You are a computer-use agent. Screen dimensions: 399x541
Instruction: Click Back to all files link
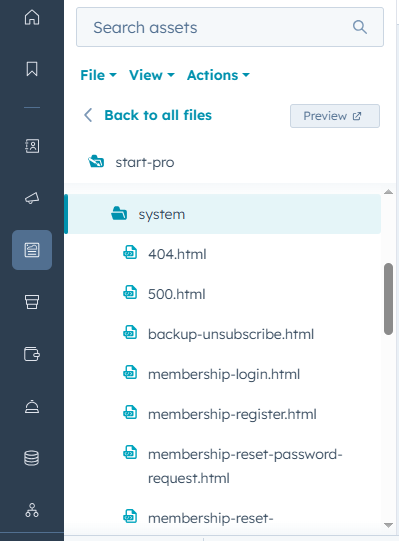[x=158, y=115]
